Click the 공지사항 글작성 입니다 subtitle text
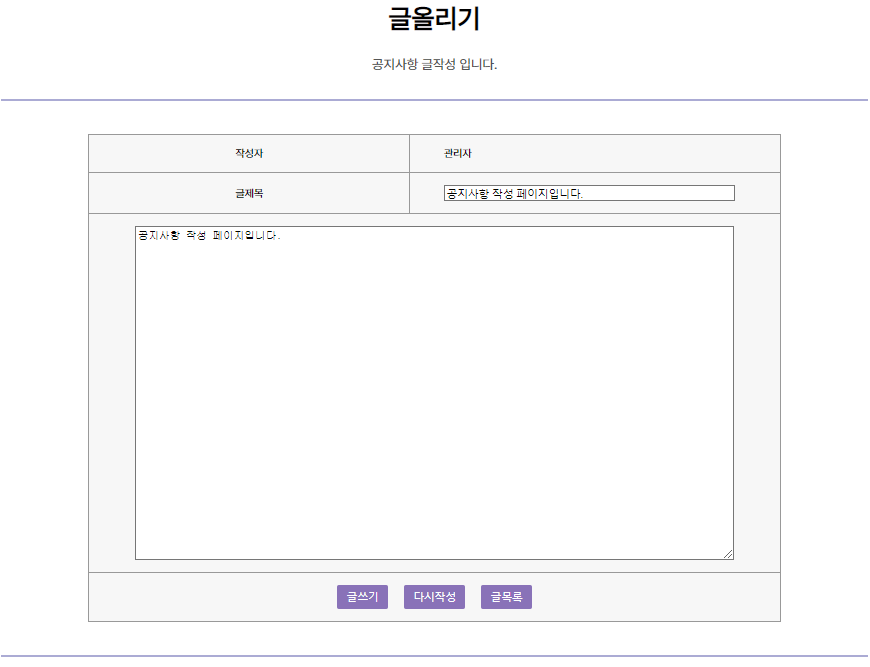Viewport: 870px width, 667px height. [x=434, y=64]
